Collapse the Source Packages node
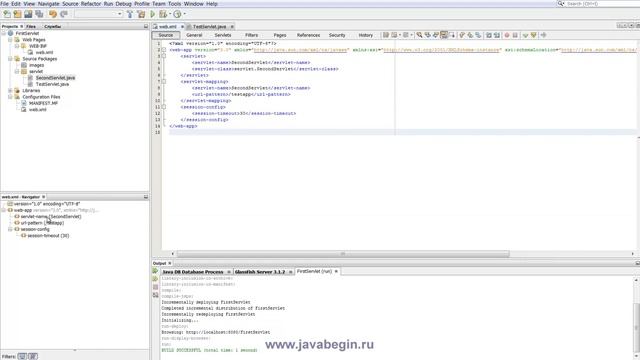The width and height of the screenshot is (640, 360). 10,59
